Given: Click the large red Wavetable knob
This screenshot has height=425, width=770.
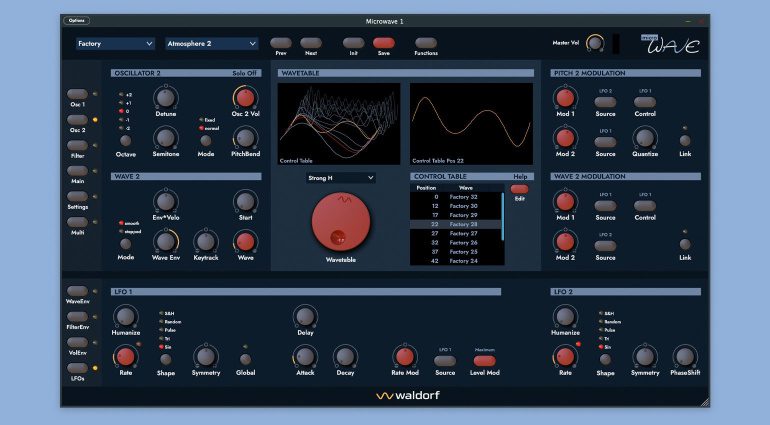Looking at the screenshot, I should 341,222.
